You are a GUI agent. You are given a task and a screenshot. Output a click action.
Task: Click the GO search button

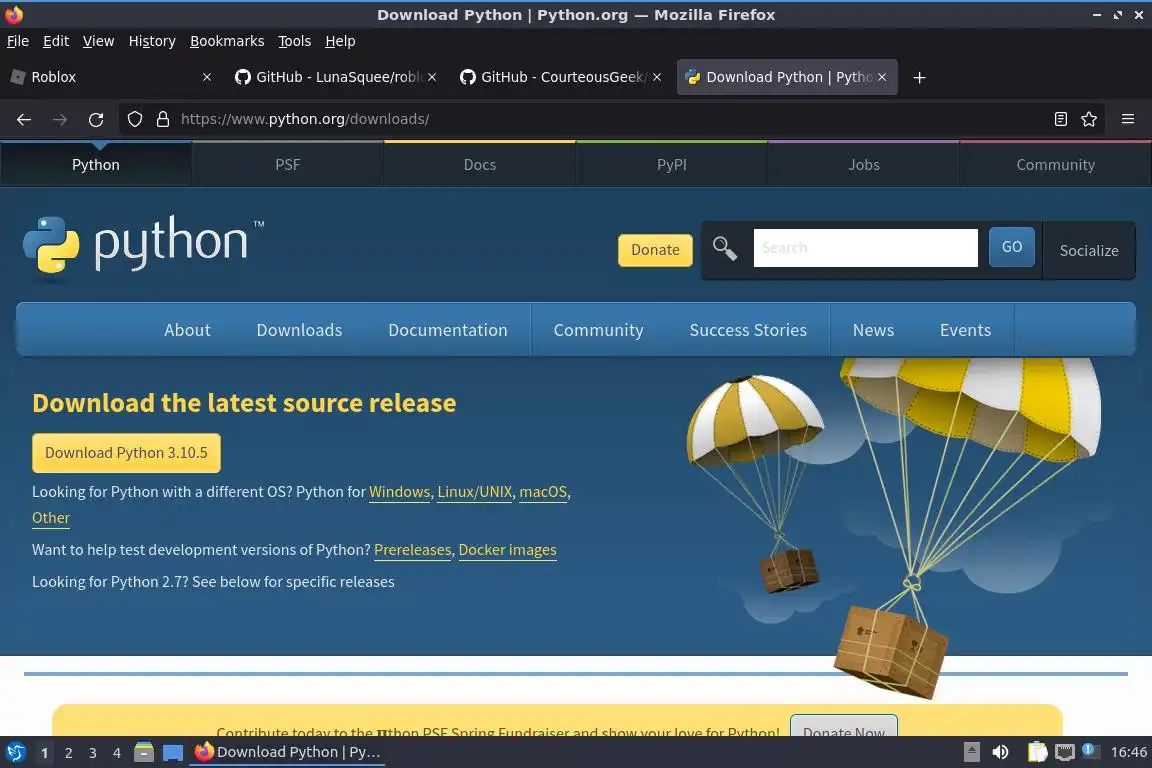(x=1012, y=247)
